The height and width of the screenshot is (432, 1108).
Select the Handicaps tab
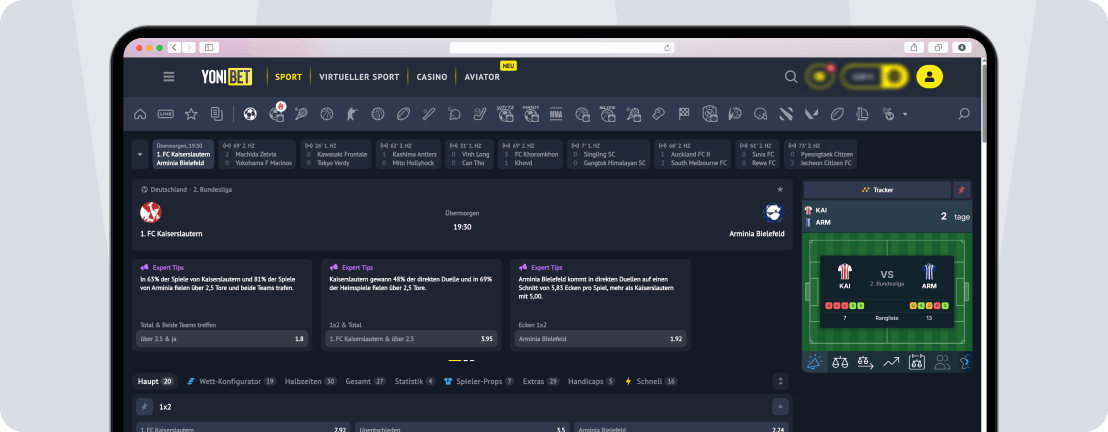pos(591,381)
